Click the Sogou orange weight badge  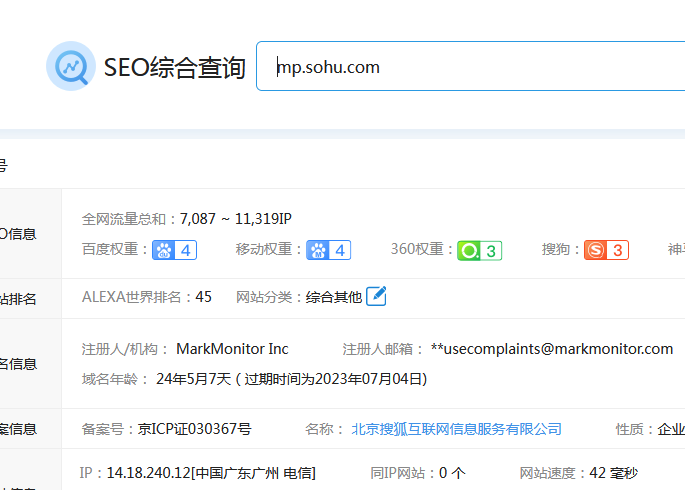[606, 250]
